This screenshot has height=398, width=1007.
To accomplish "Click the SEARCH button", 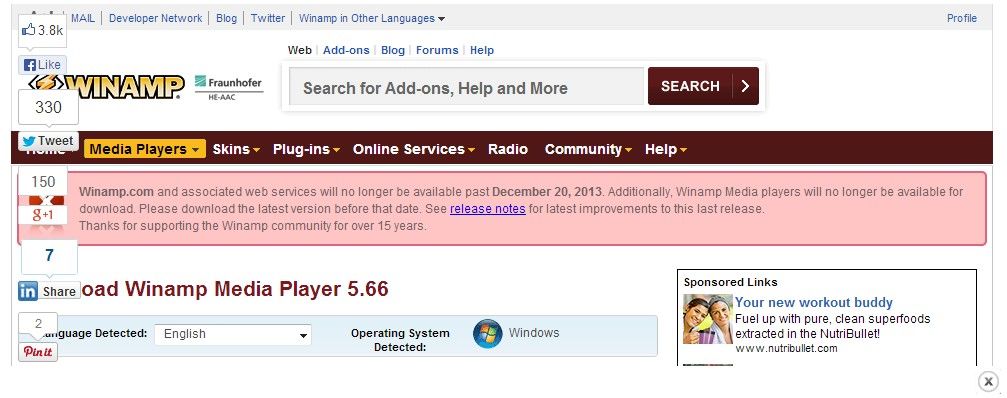I will [703, 86].
